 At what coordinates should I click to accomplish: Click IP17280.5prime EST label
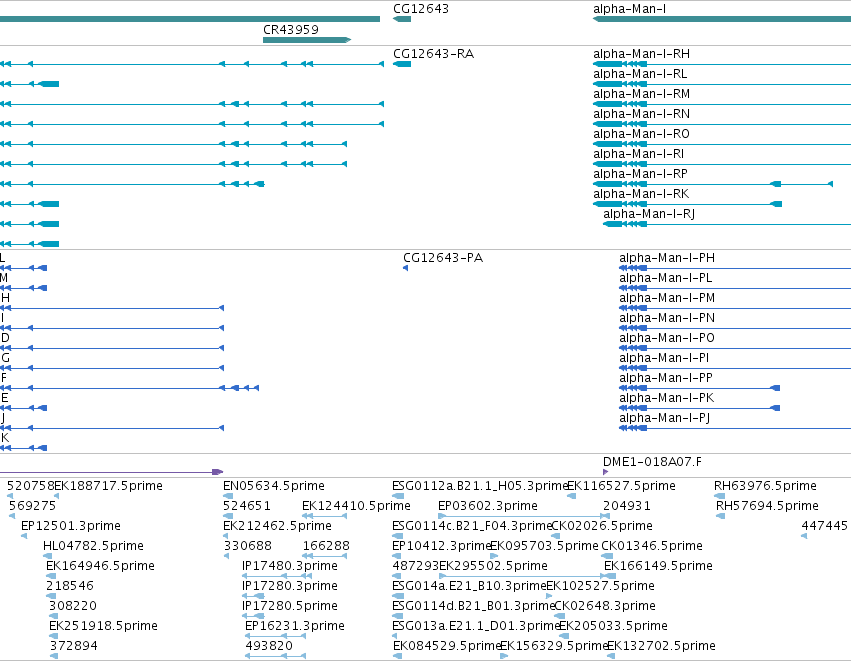click(290, 606)
